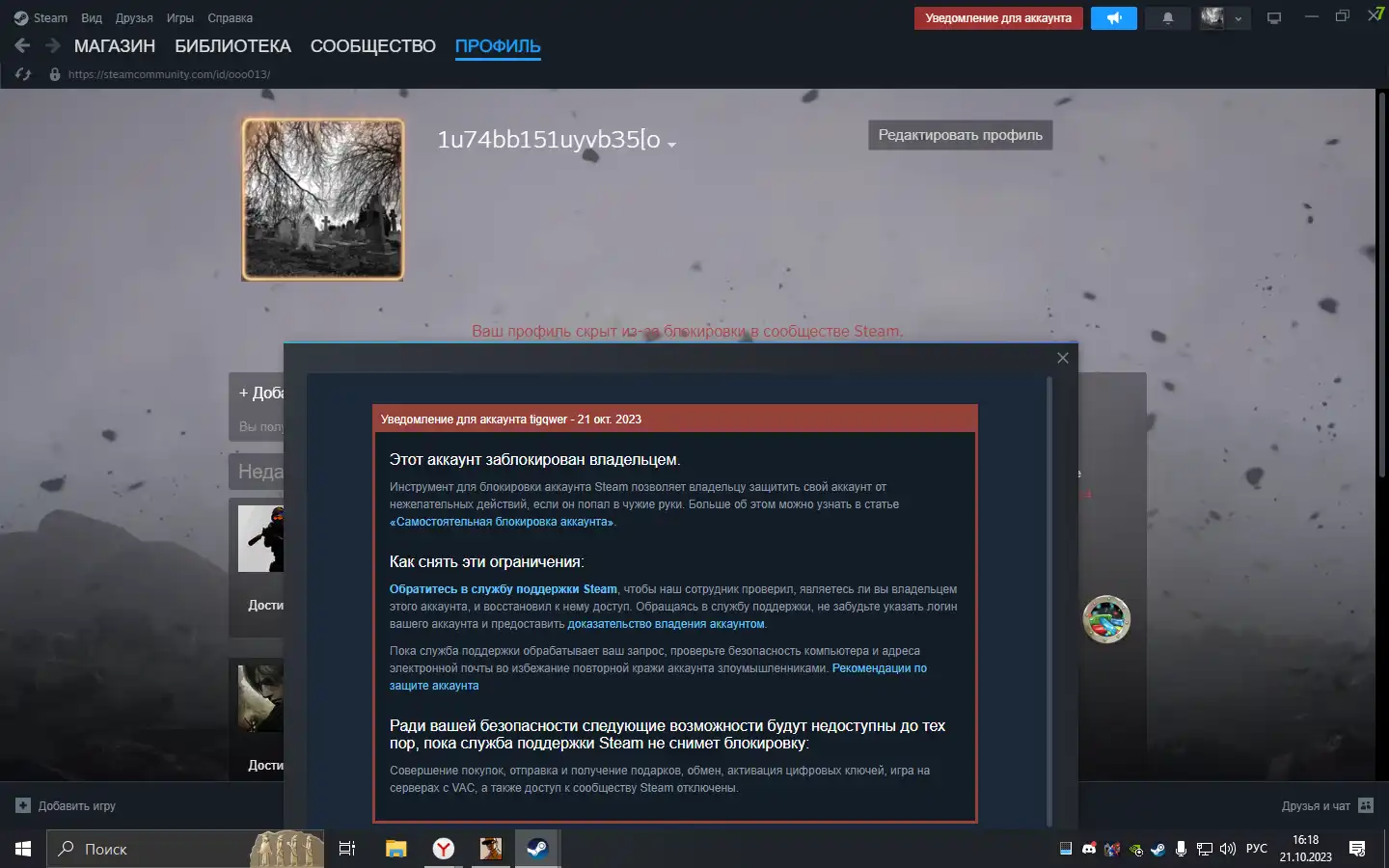Go to the МАГАЗИН tab
1389x868 pixels.
(115, 46)
